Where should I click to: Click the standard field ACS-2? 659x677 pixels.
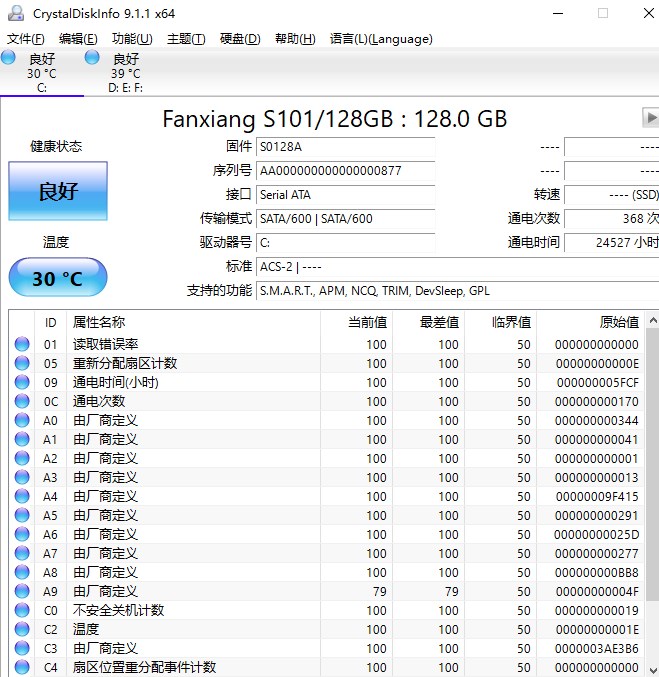[x=458, y=267]
